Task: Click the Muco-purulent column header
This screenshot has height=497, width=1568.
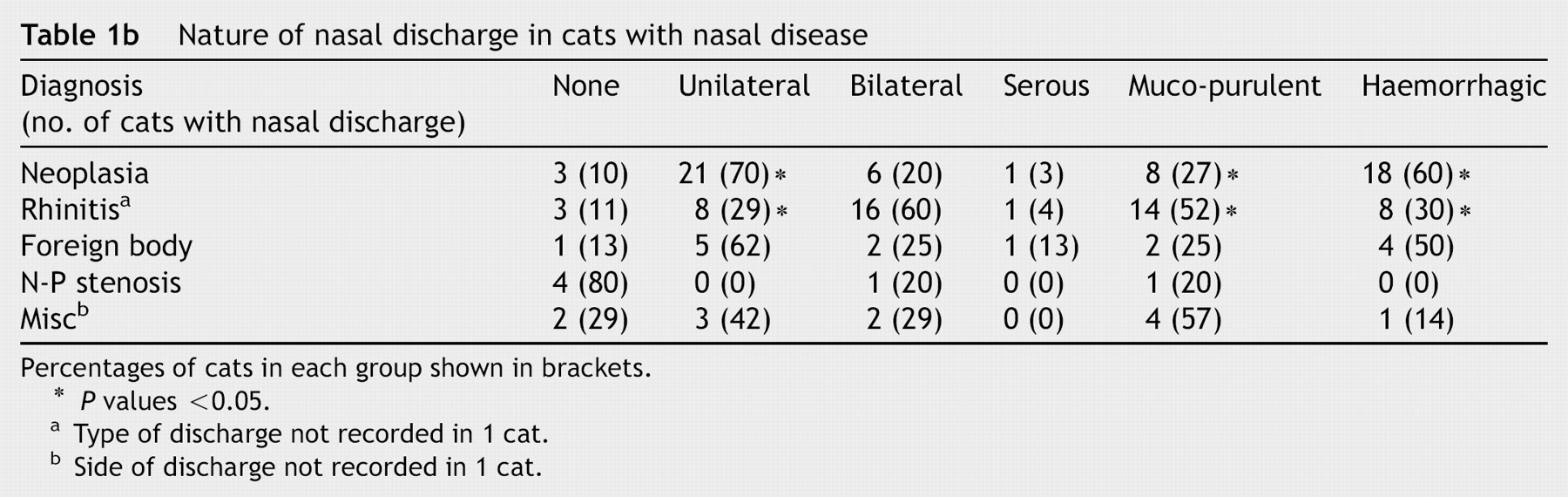Action: (1224, 86)
